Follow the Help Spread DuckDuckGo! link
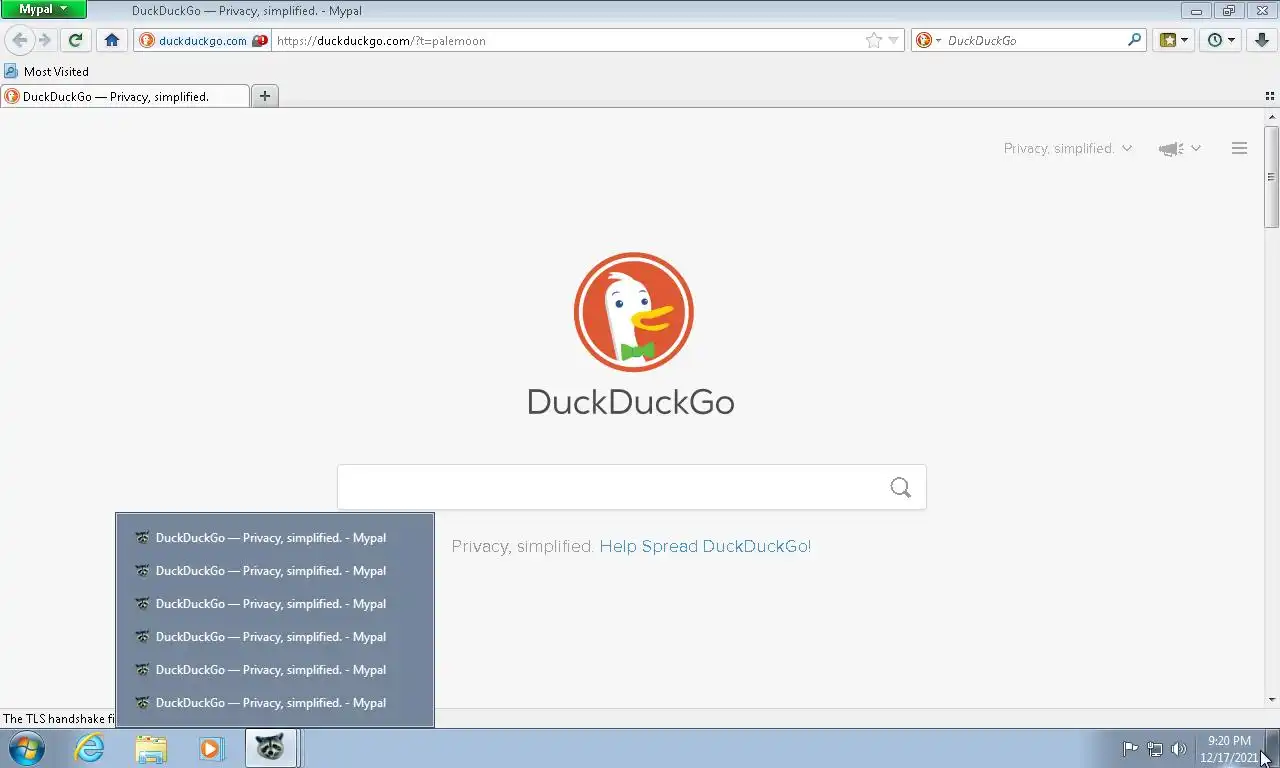Viewport: 1280px width, 768px height. pos(705,546)
